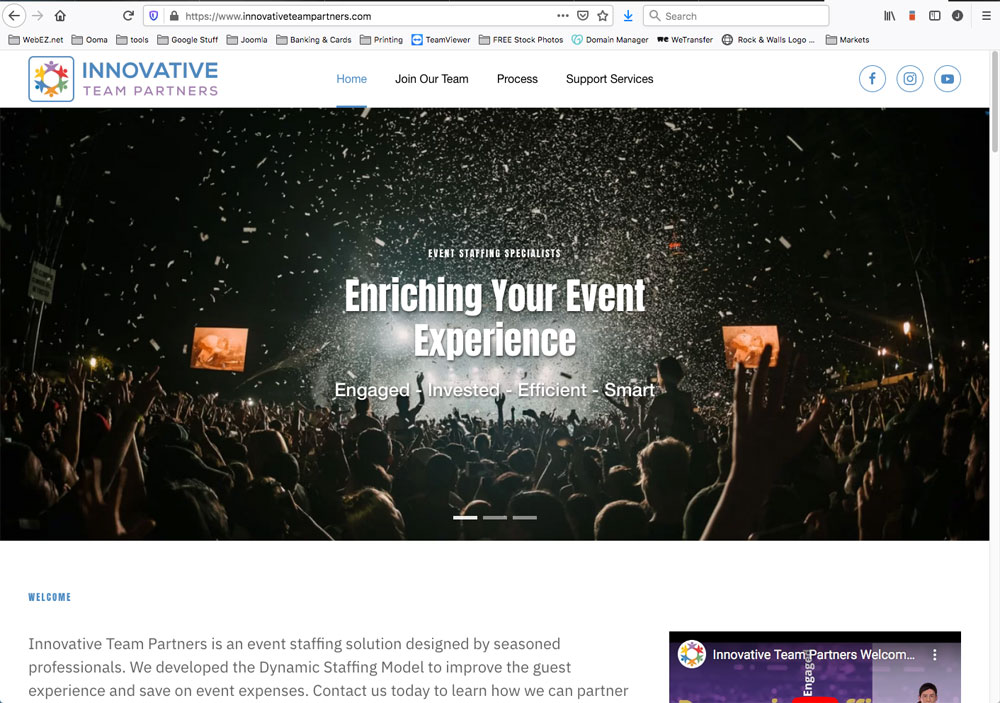Go to the browser home page
Screen dimensions: 1000x703
(x=60, y=16)
